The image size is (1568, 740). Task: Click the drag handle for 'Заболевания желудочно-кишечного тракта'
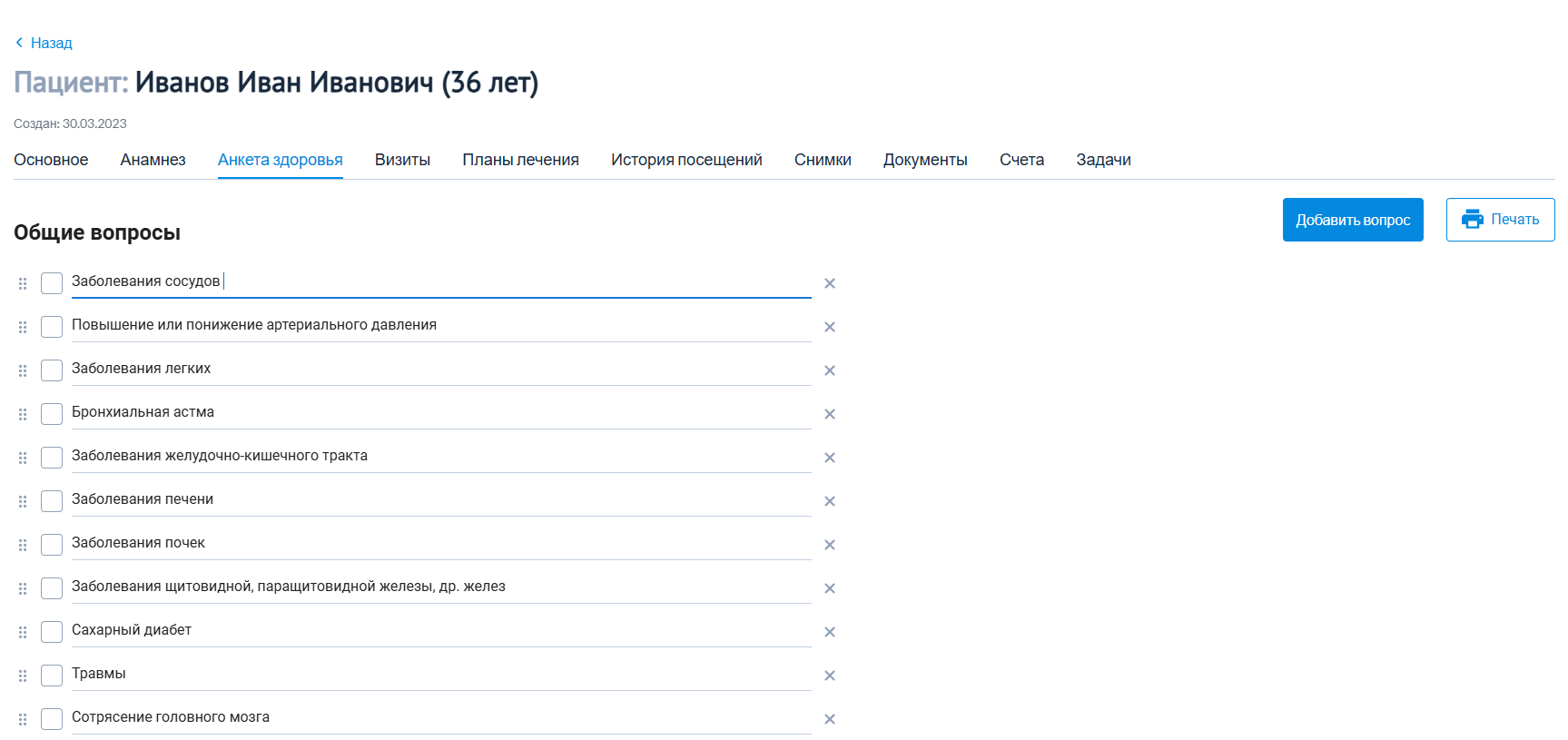click(x=23, y=458)
